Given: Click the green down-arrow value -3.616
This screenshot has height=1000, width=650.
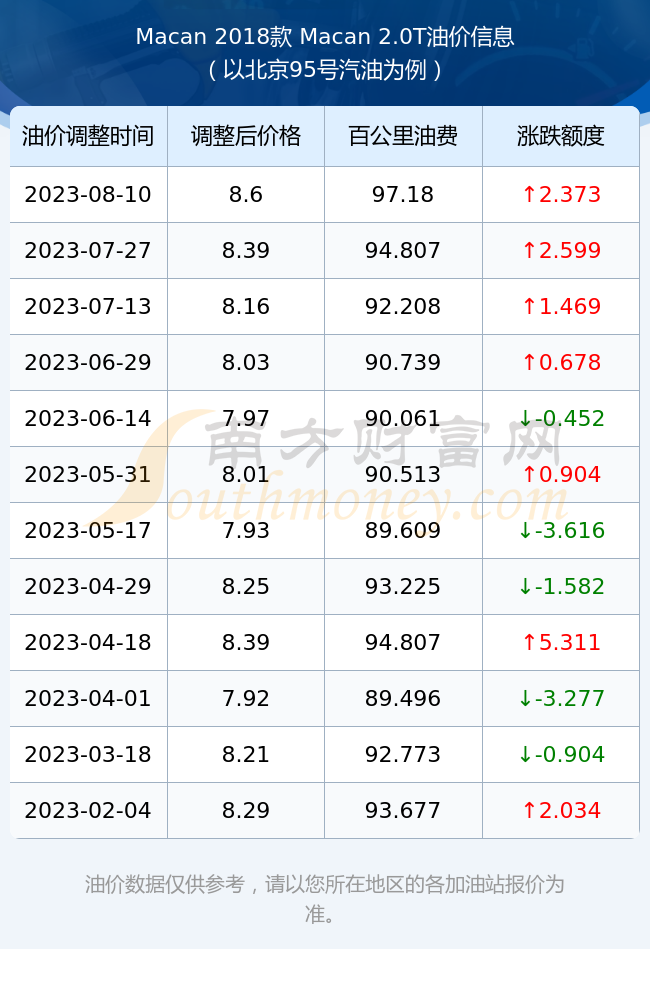Looking at the screenshot, I should pyautogui.click(x=561, y=531).
